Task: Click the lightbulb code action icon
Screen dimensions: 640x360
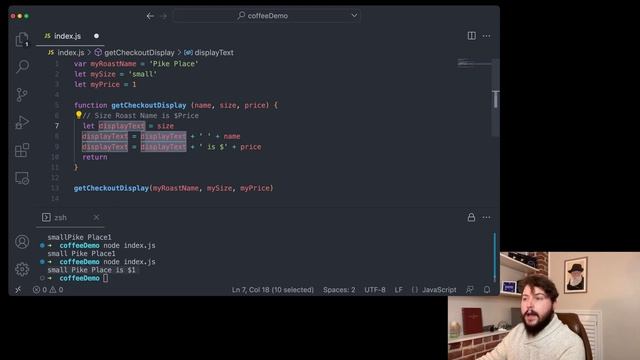Action: click(78, 115)
